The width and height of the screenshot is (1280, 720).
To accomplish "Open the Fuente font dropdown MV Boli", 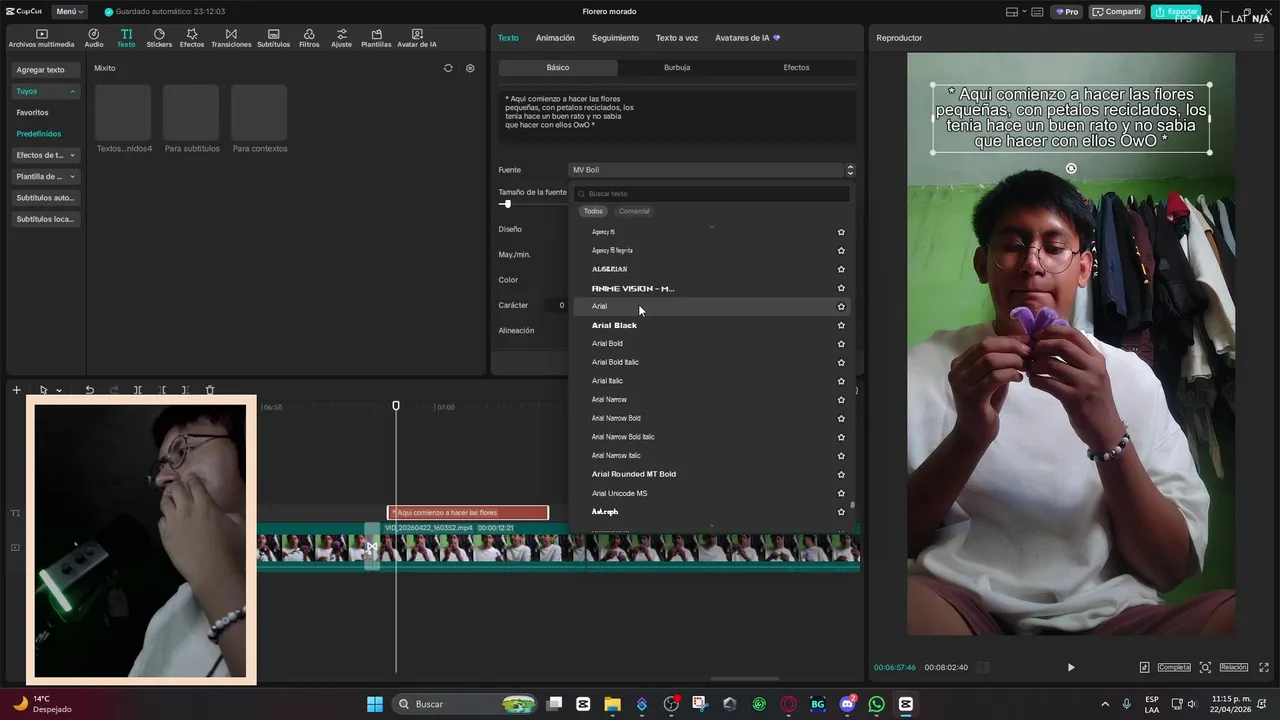I will [712, 170].
